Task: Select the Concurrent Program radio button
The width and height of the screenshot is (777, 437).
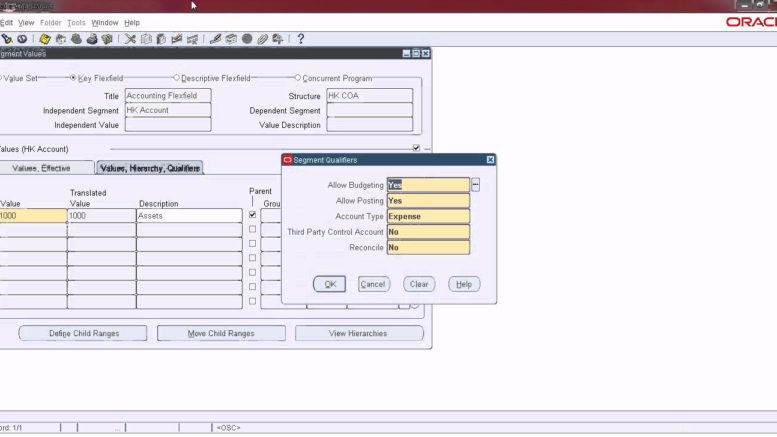Action: point(297,78)
